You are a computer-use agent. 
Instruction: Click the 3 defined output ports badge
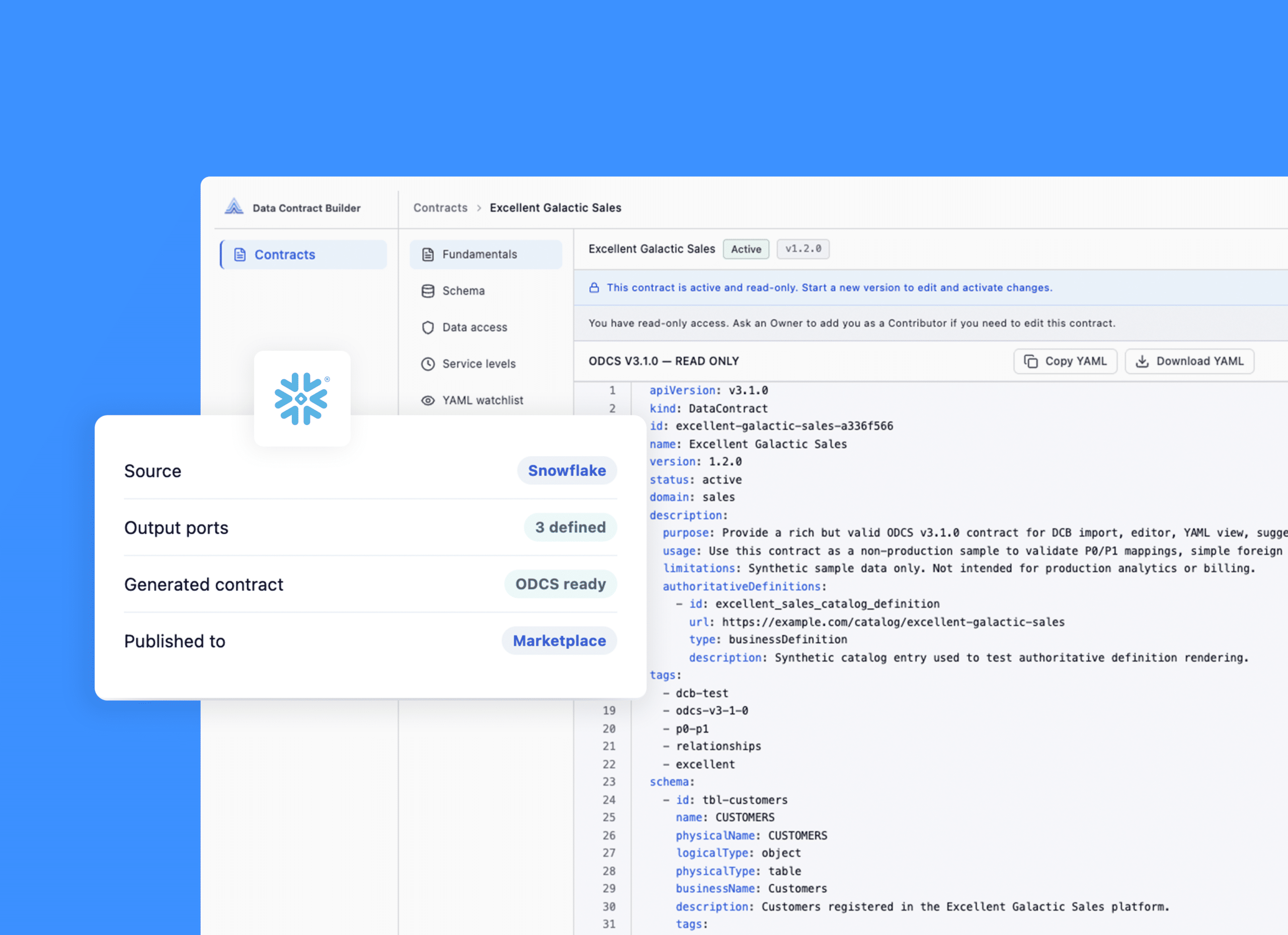click(x=570, y=528)
